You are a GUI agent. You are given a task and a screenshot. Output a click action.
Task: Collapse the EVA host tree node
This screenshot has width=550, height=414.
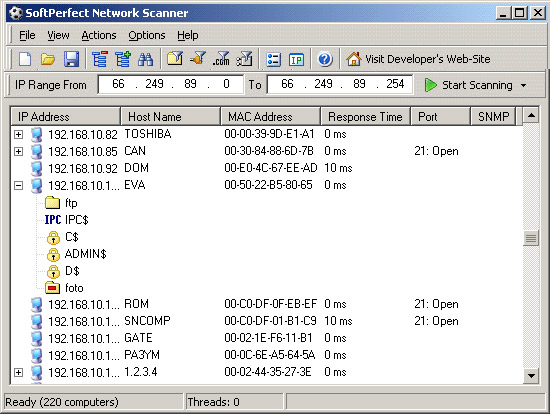(x=19, y=185)
